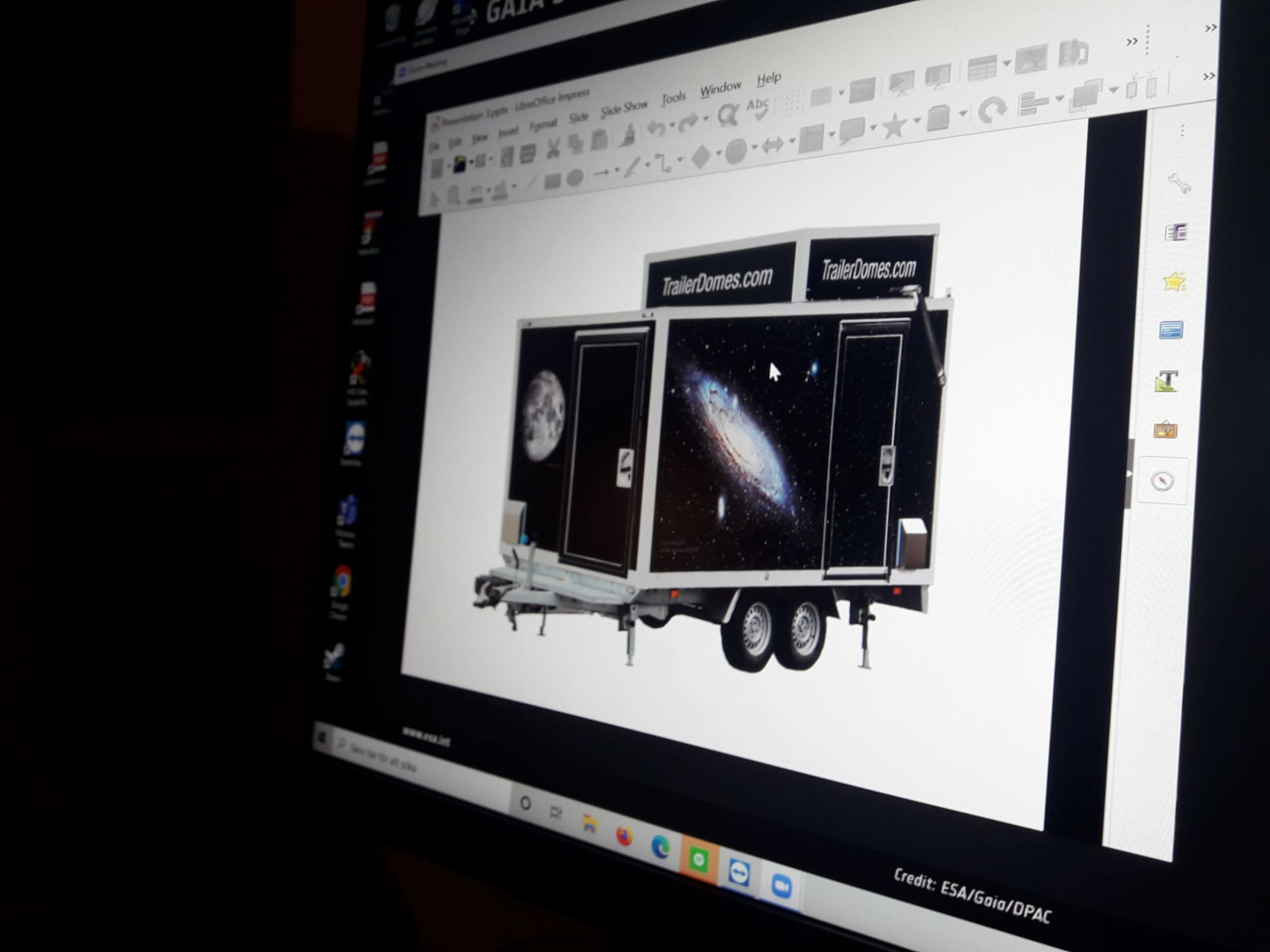Open sidebar Master Slides deck
Screen dimensions: 1270x952
tap(1171, 330)
